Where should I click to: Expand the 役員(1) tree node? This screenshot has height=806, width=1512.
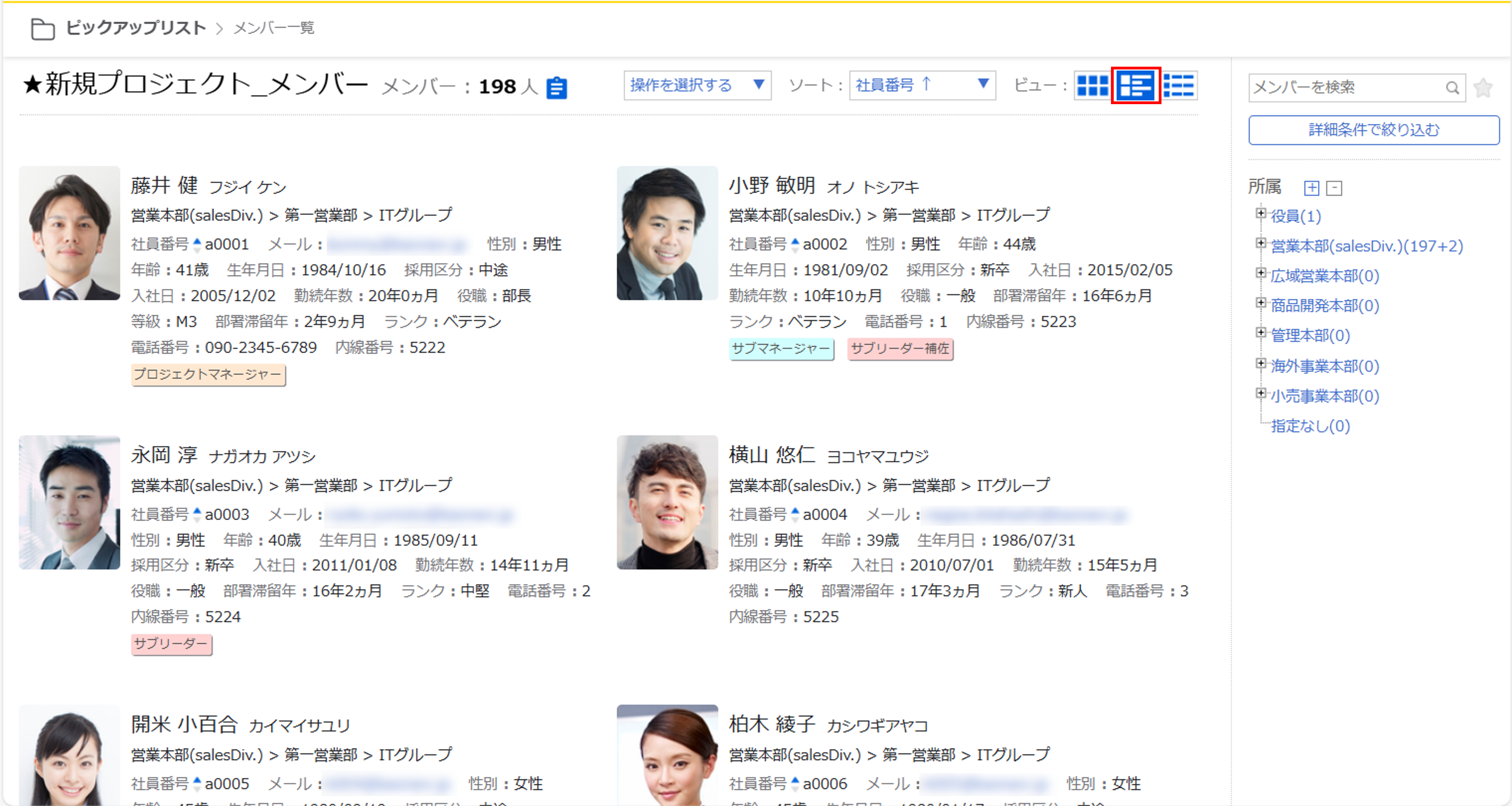pos(1260,213)
